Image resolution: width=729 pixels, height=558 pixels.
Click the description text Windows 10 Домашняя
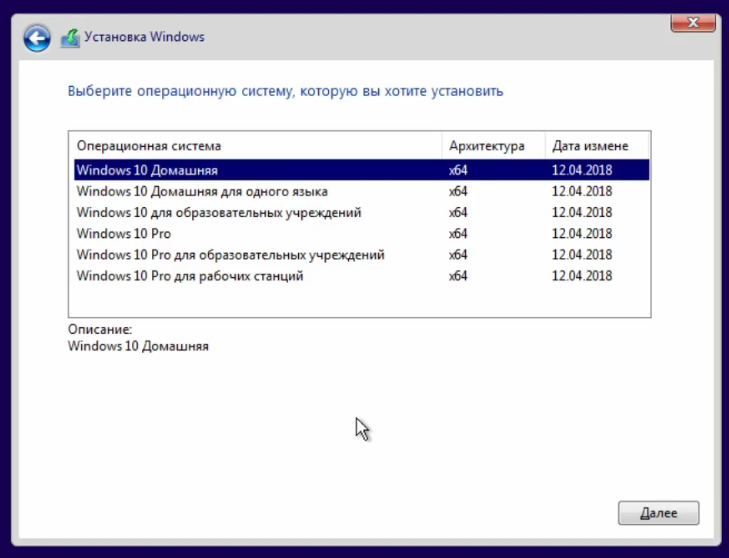pos(138,346)
